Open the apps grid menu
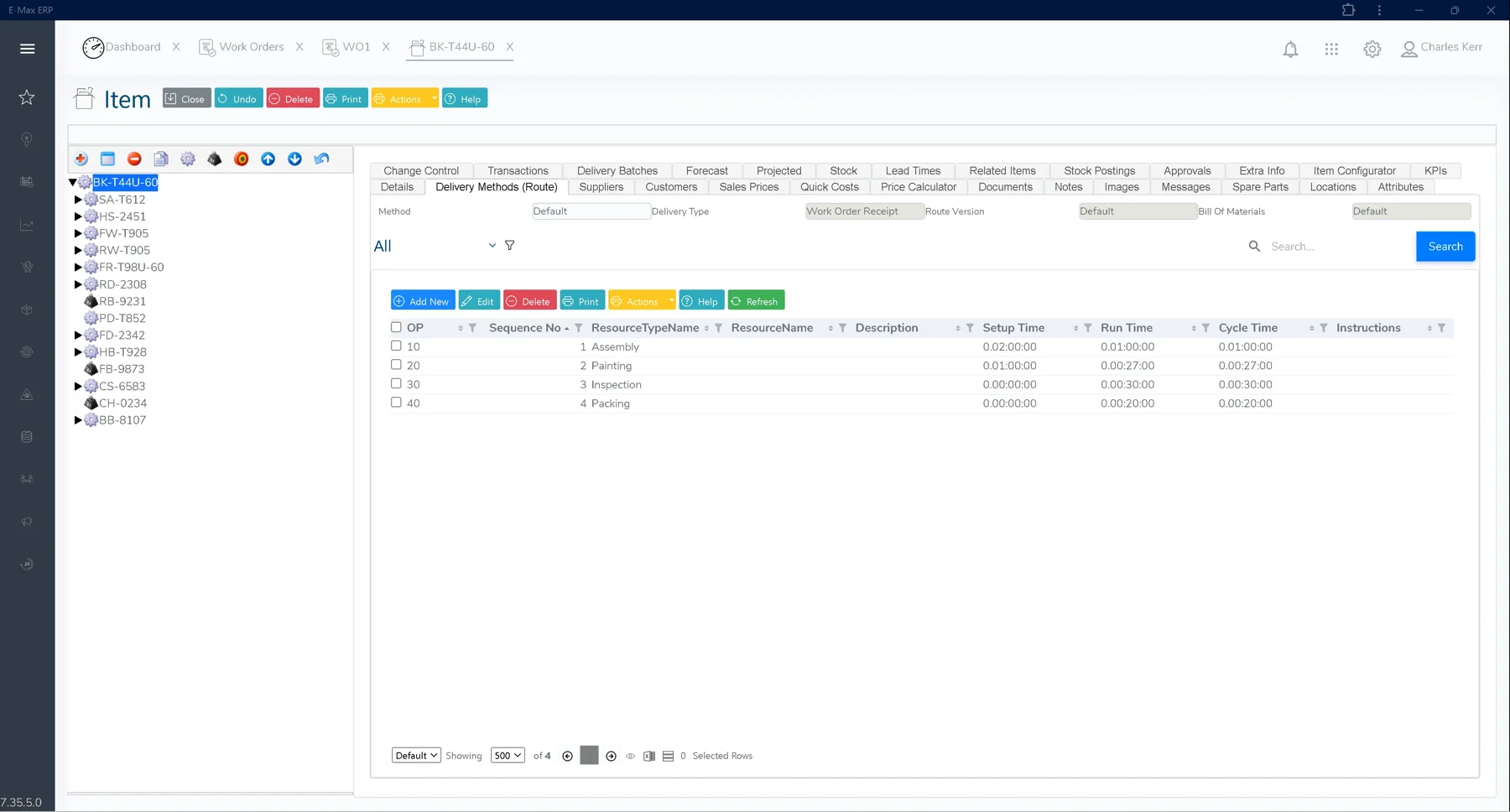1510x812 pixels. tap(1331, 49)
